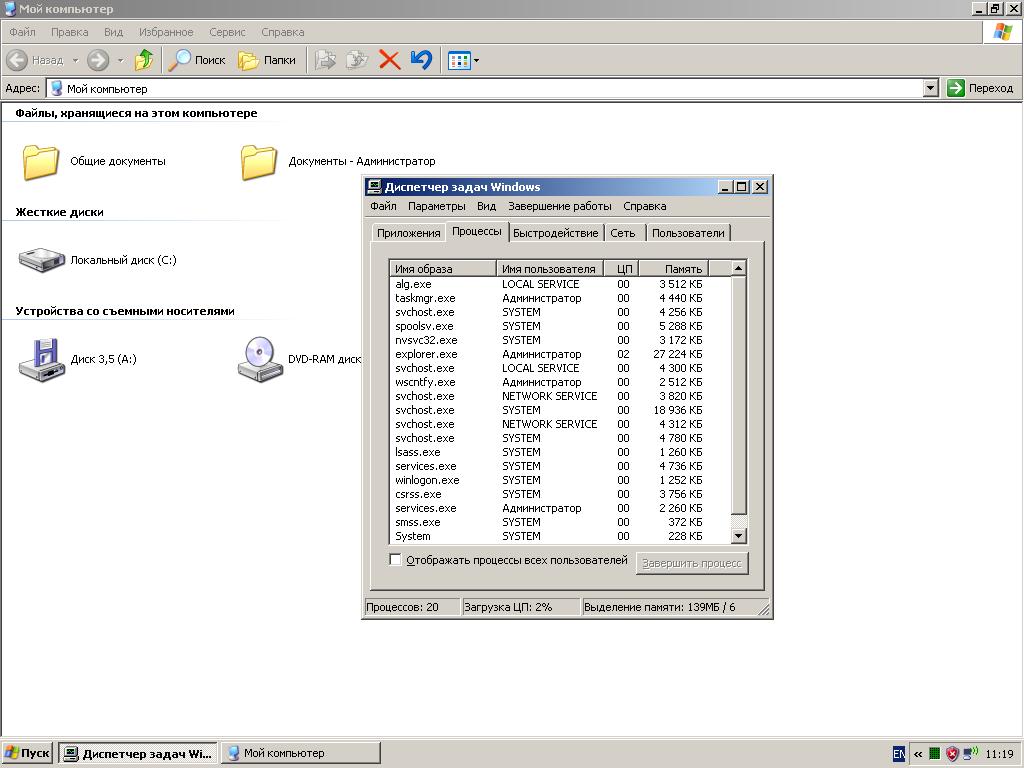The image size is (1024, 768).
Task: Open the Завершение работы menu in Task Manager
Action: pos(559,206)
